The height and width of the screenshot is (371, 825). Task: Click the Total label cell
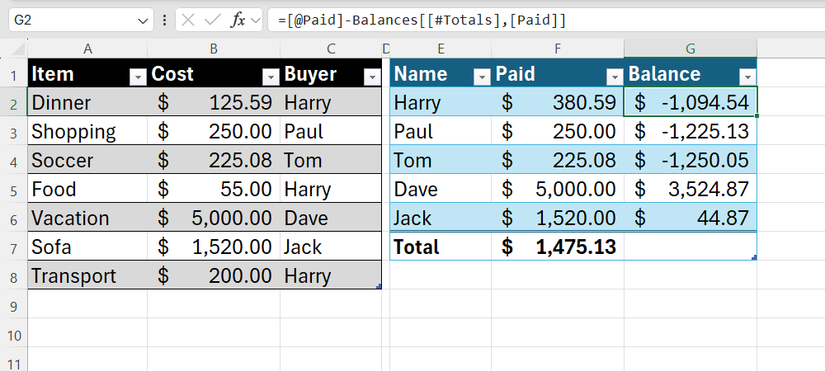coord(441,247)
